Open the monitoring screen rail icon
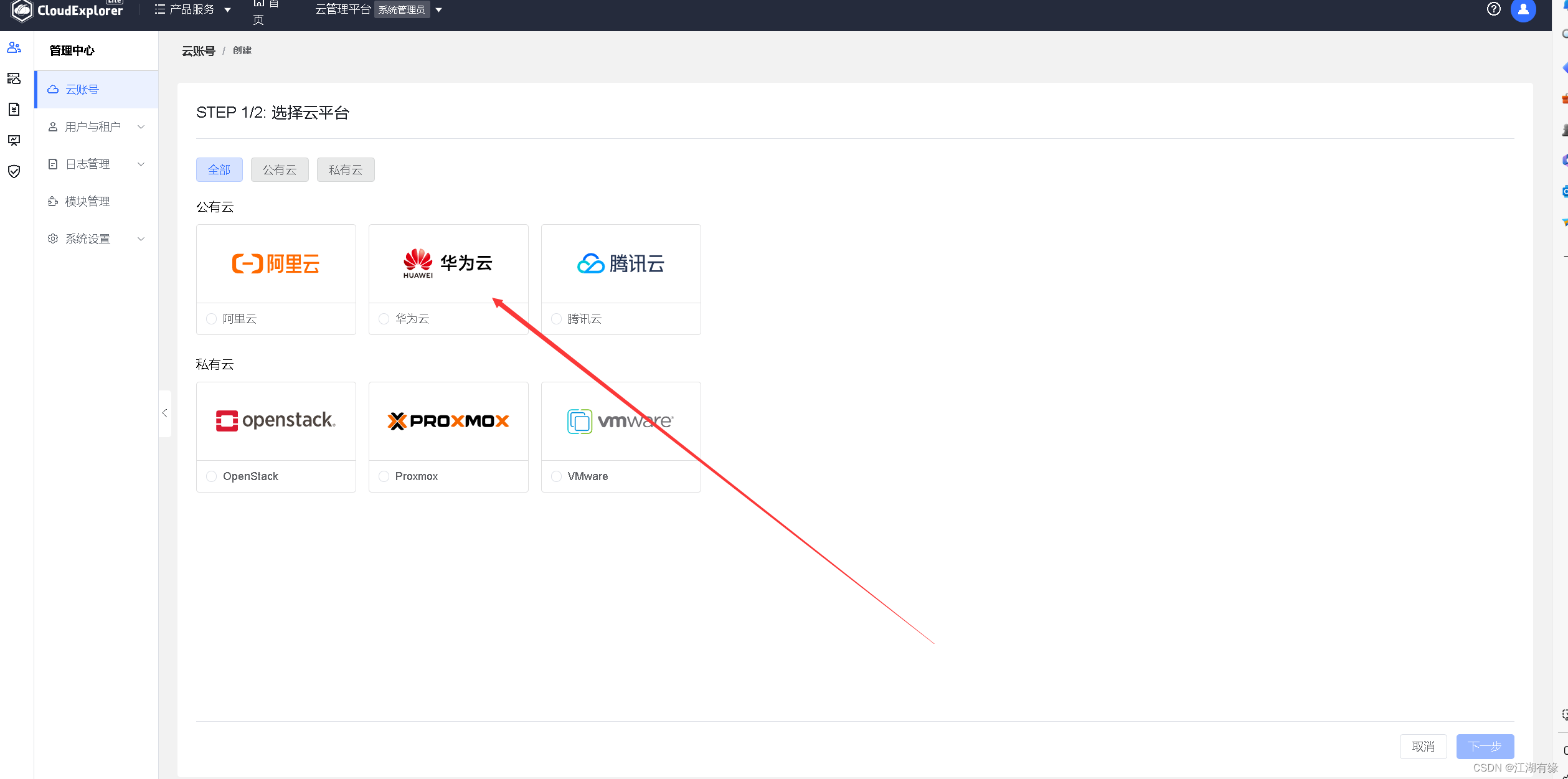Screen dimensions: 1568x779 tap(14, 140)
